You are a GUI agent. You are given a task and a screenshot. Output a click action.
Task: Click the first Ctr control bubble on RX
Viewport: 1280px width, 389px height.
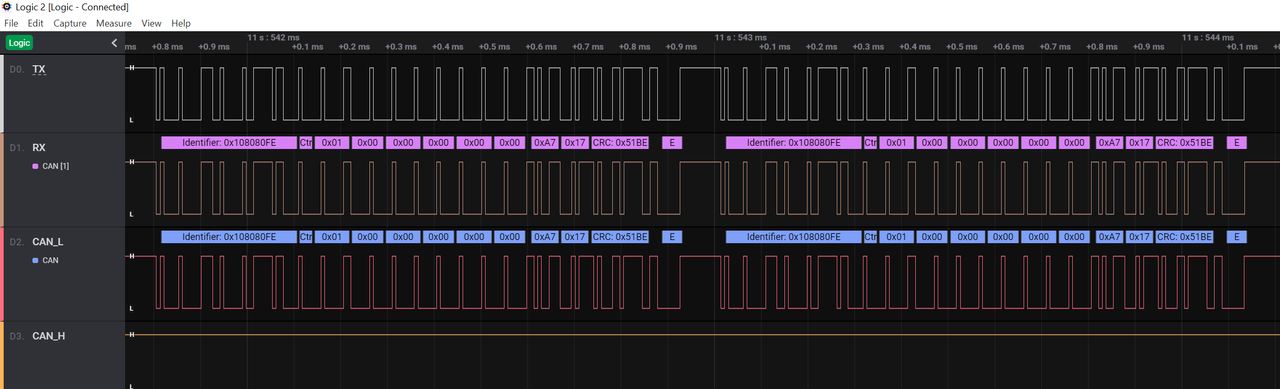306,143
